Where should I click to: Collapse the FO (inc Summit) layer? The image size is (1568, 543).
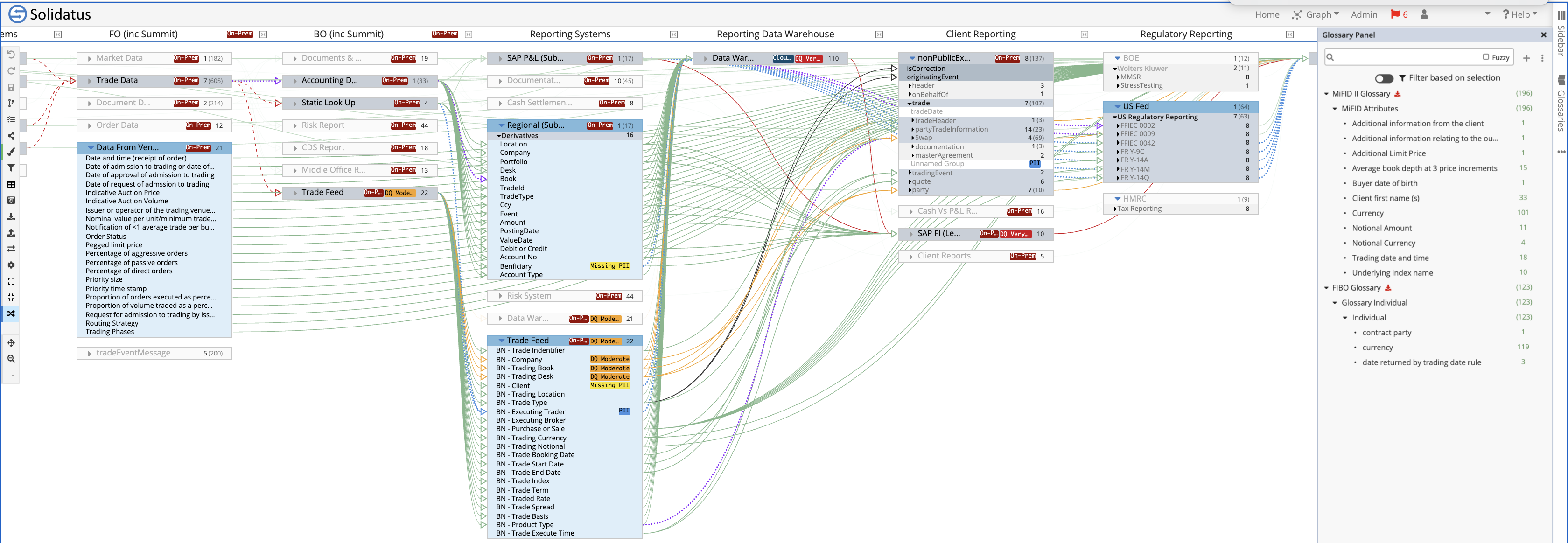pos(263,35)
